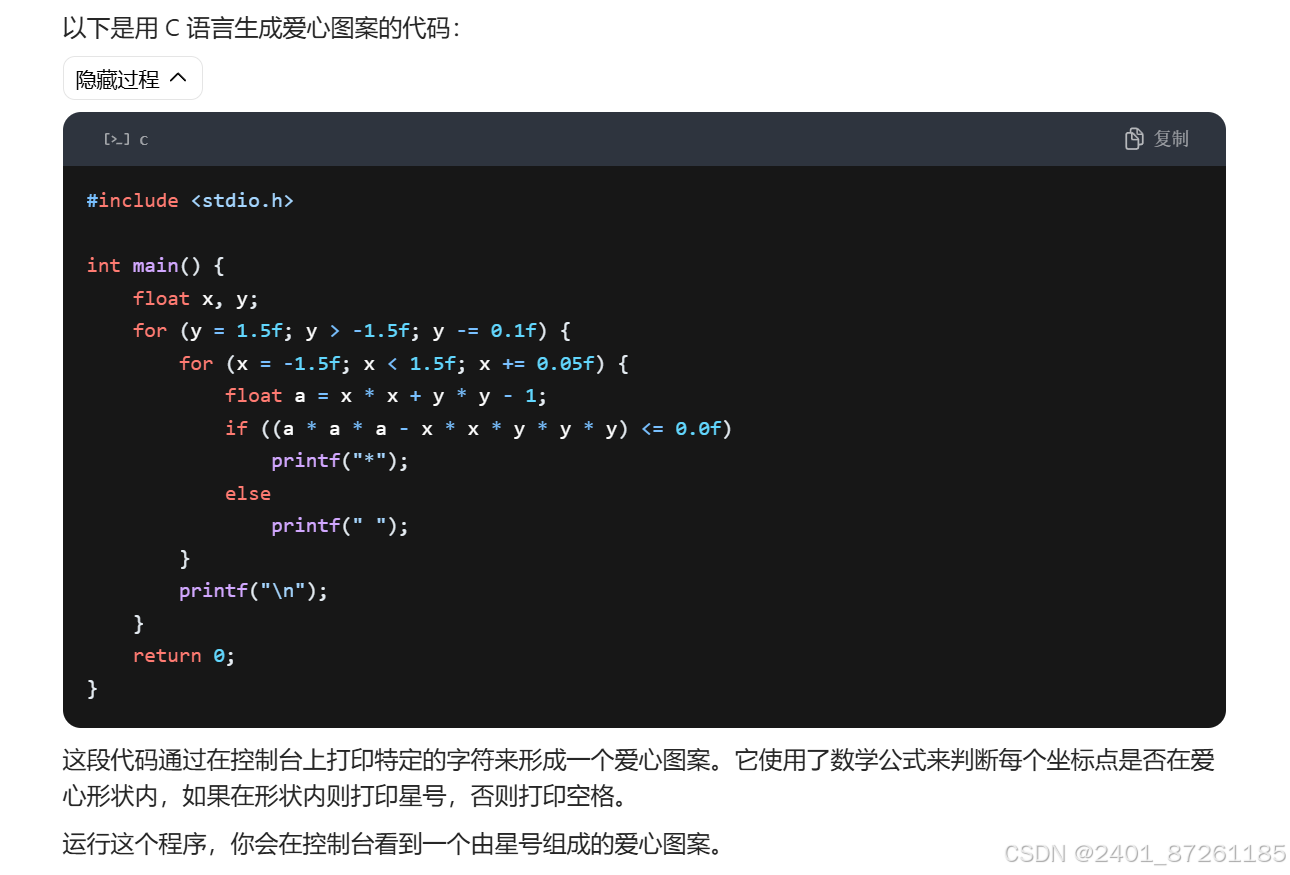Click the heading 以下是用 C 语言生成爱心图案的代码
1290x875 pixels.
tap(261, 27)
